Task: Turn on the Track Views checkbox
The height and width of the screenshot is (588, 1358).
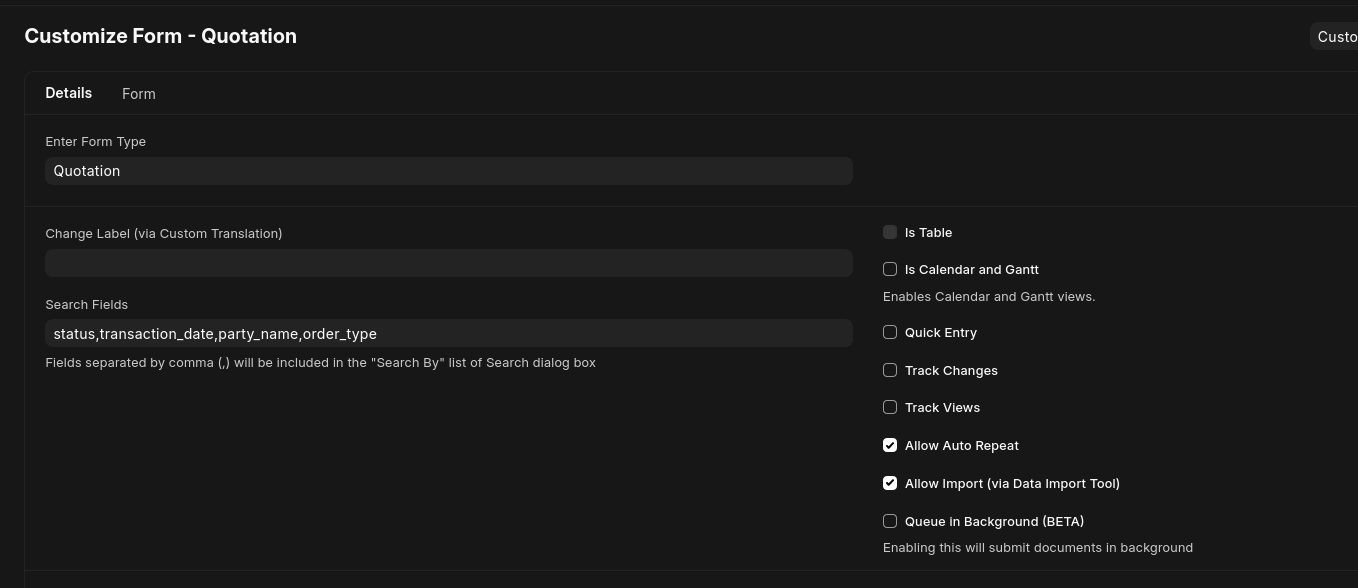Action: (x=890, y=407)
